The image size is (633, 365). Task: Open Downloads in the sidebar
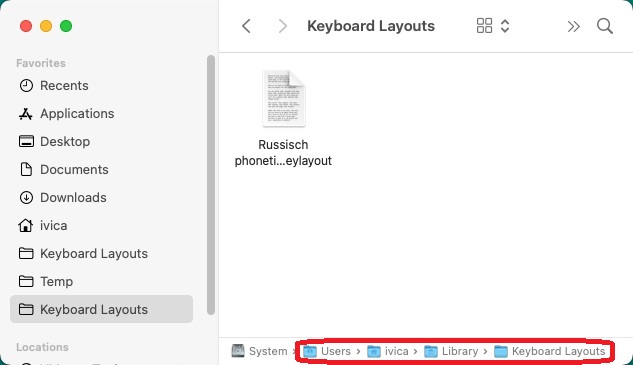pyautogui.click(x=101, y=197)
